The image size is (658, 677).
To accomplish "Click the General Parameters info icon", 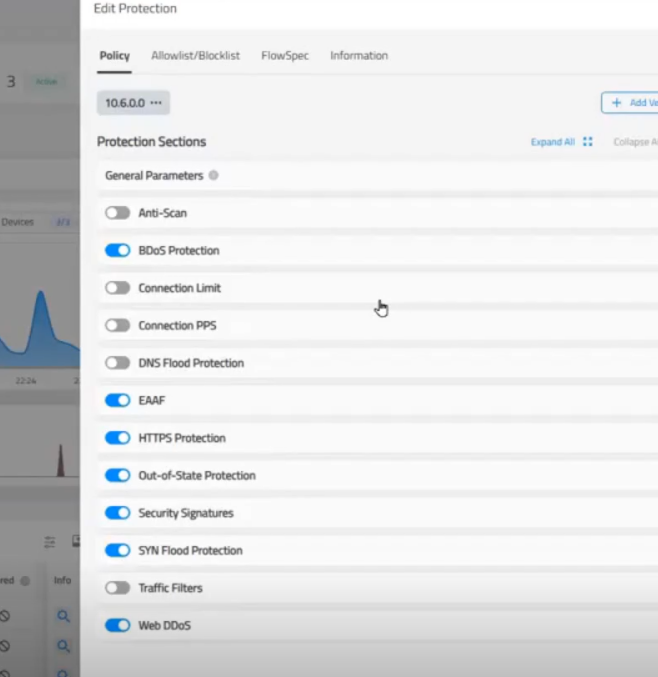I will click(213, 175).
